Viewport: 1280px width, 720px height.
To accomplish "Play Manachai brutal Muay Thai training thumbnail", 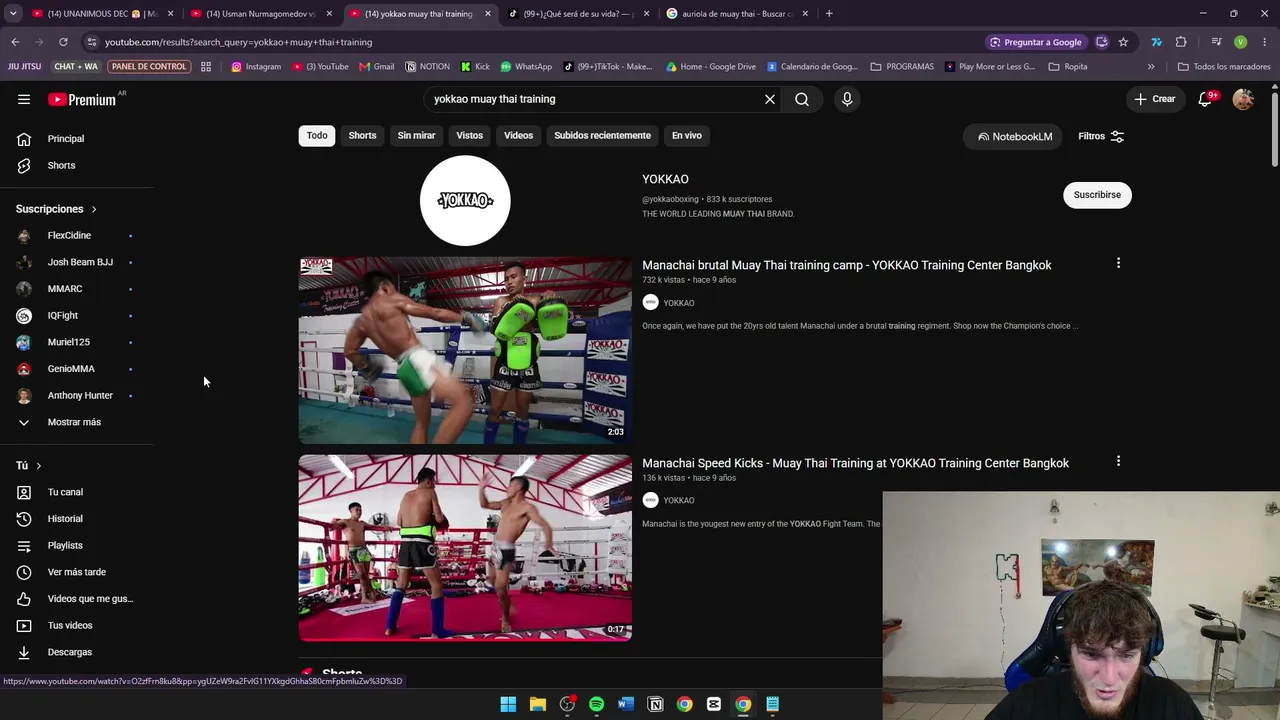I will point(465,350).
